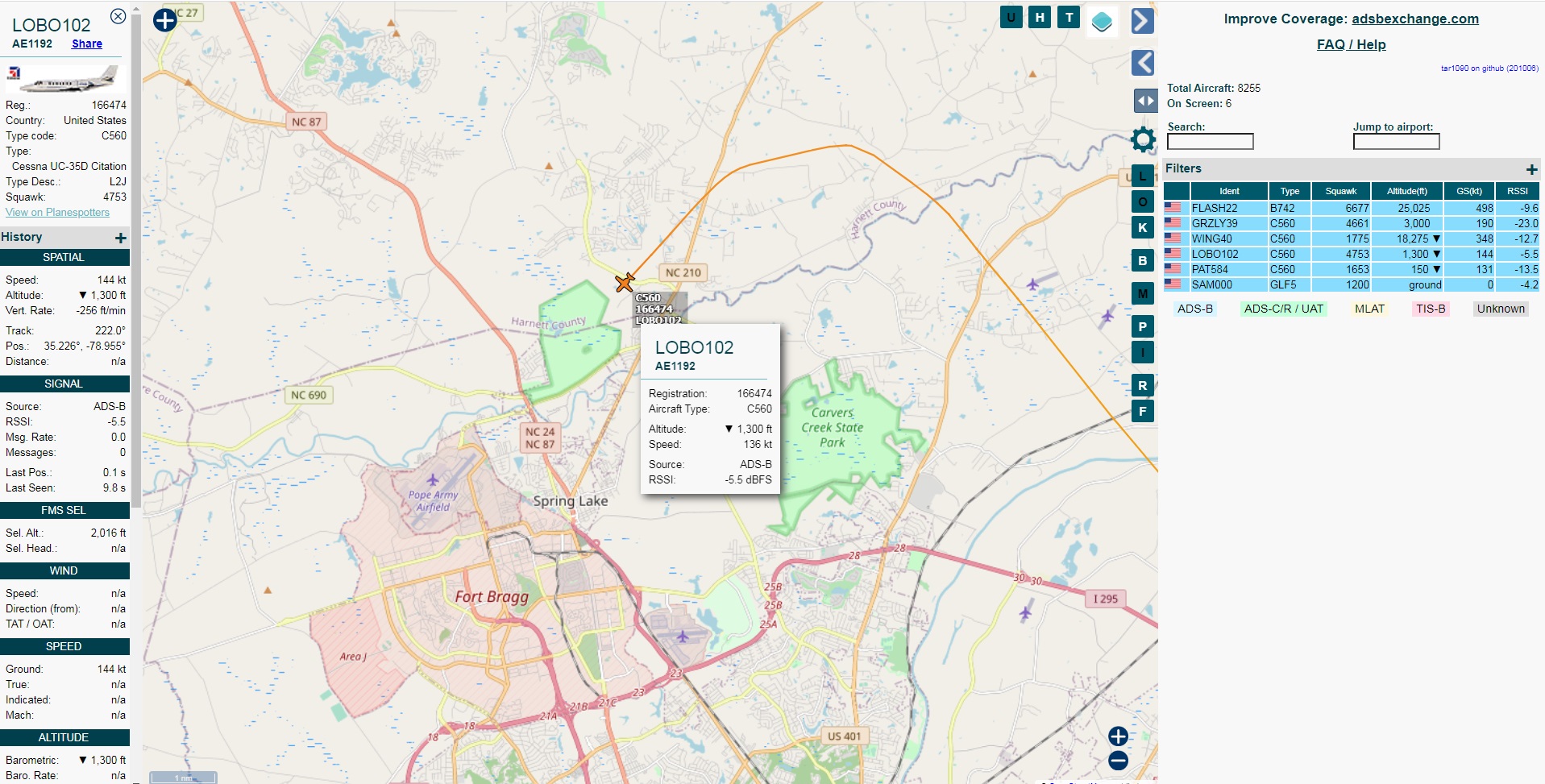View aircraft on Planespotters
The height and width of the screenshot is (784, 1545).
coord(57,213)
